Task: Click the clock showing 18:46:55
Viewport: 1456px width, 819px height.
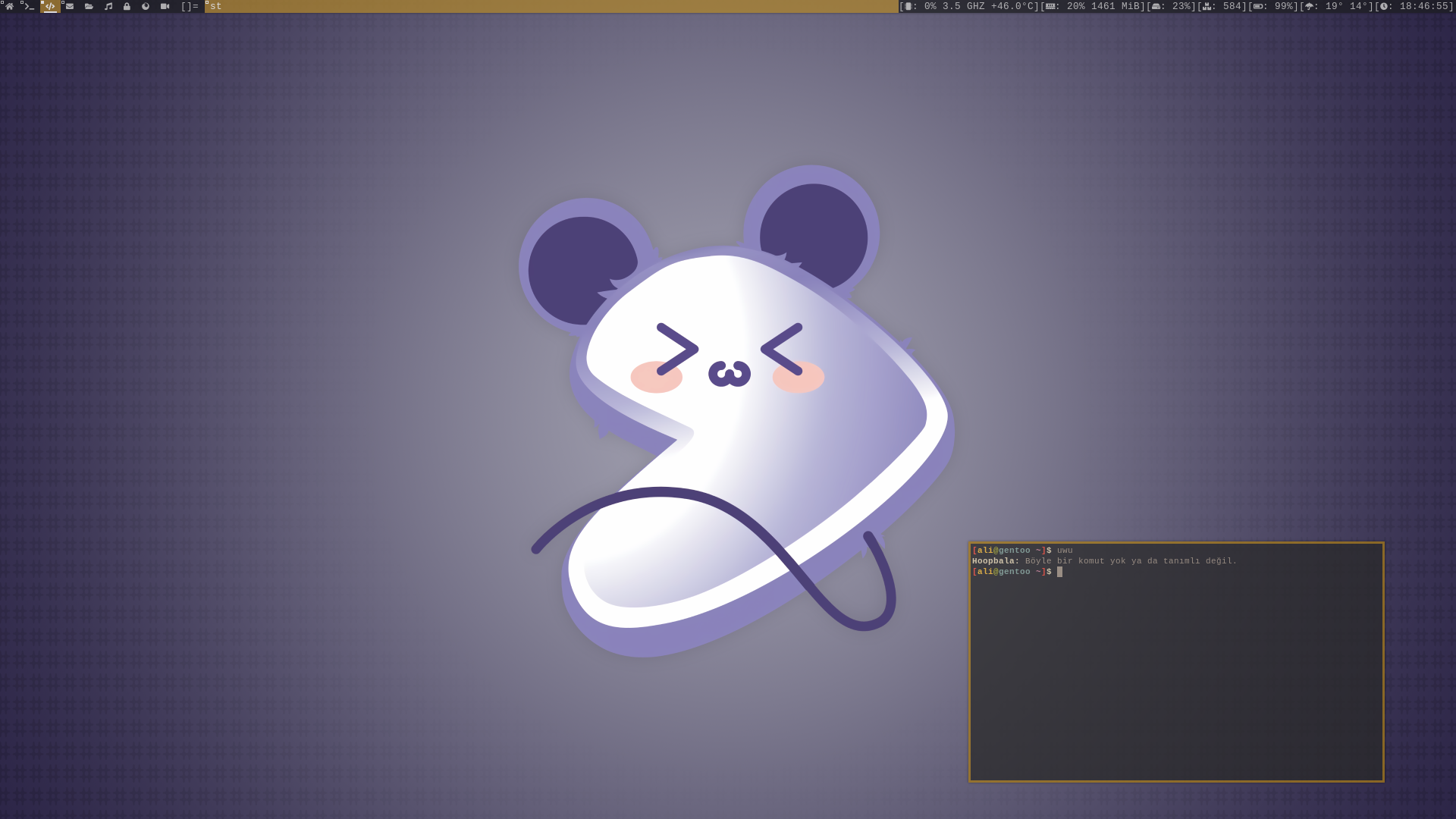Action: 1414,6
